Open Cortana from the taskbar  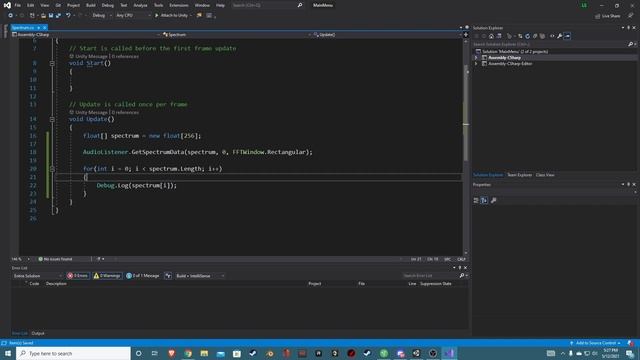(138, 353)
